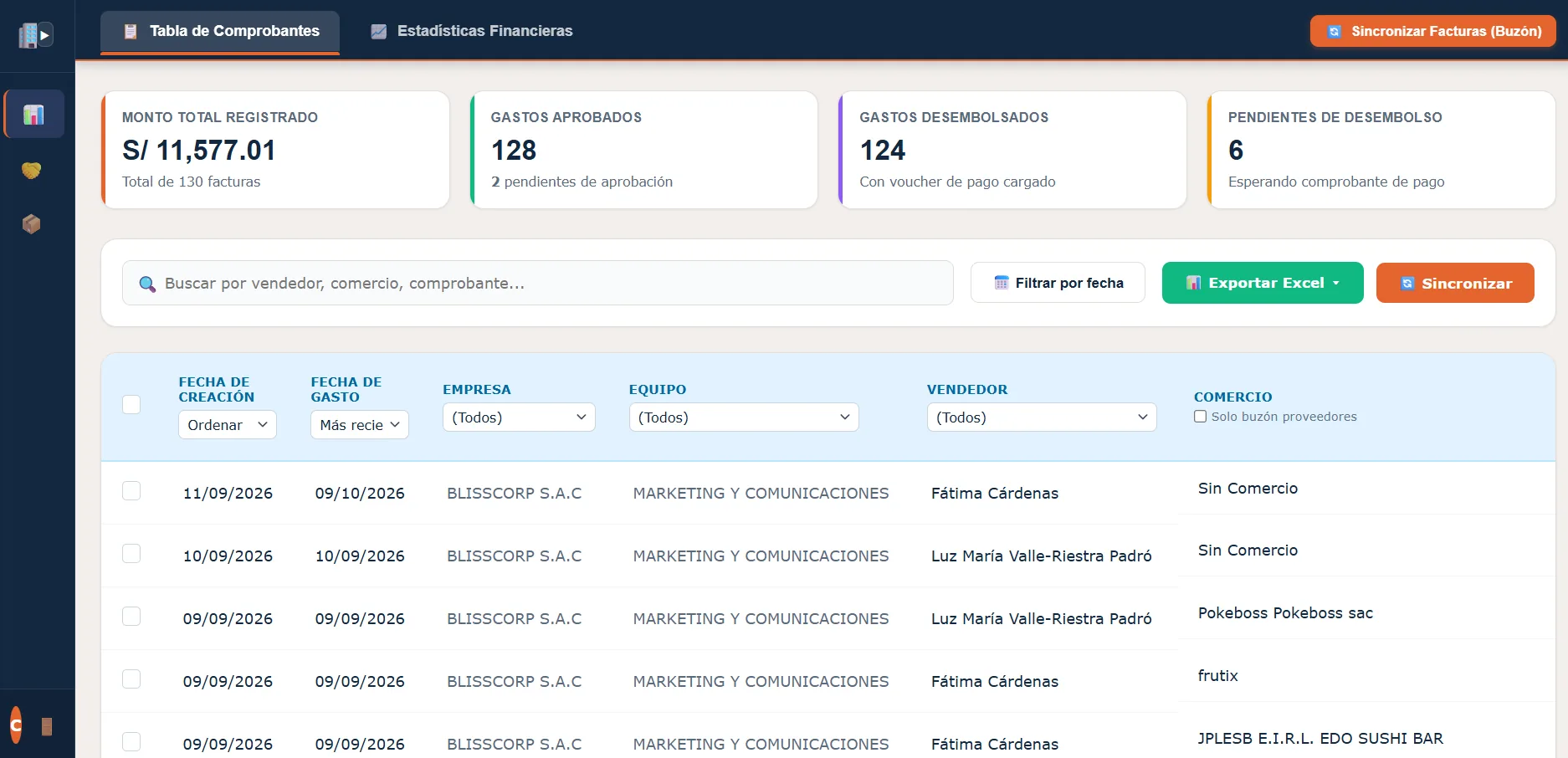1568x758 pixels.
Task: Open the Filtrar por fecha filter
Action: tap(1058, 283)
